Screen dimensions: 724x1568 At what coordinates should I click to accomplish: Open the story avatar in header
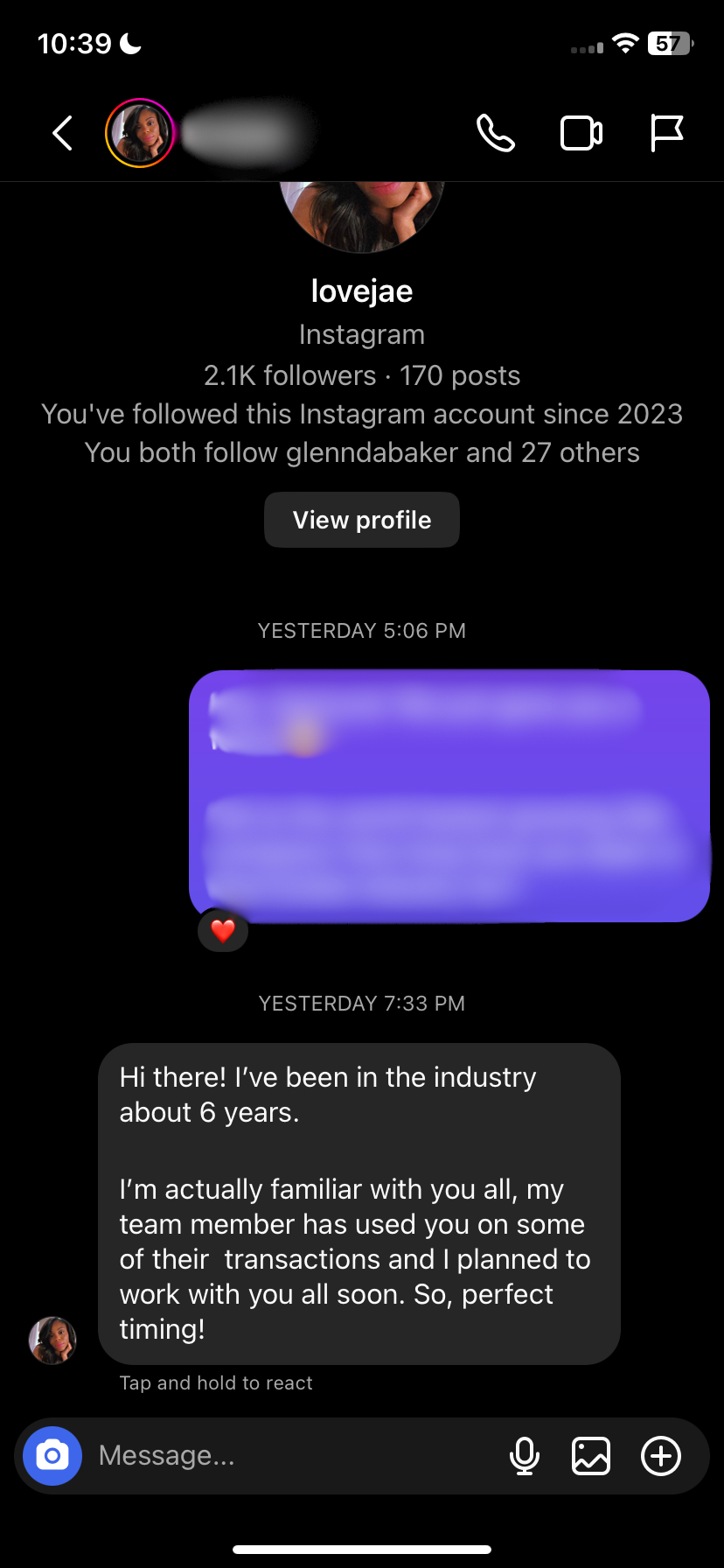click(140, 134)
